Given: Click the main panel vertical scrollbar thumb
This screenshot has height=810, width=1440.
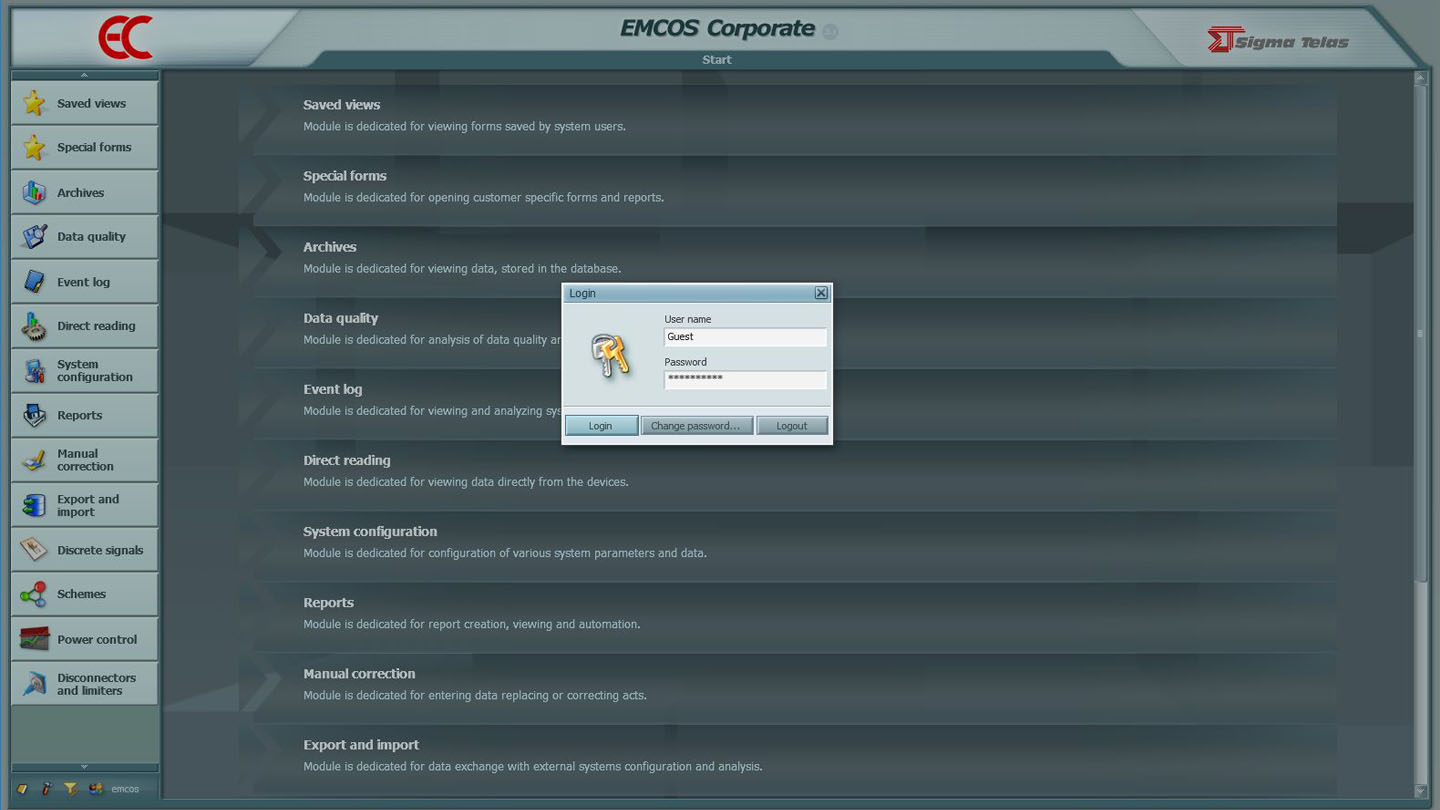Looking at the screenshot, I should click(1420, 333).
